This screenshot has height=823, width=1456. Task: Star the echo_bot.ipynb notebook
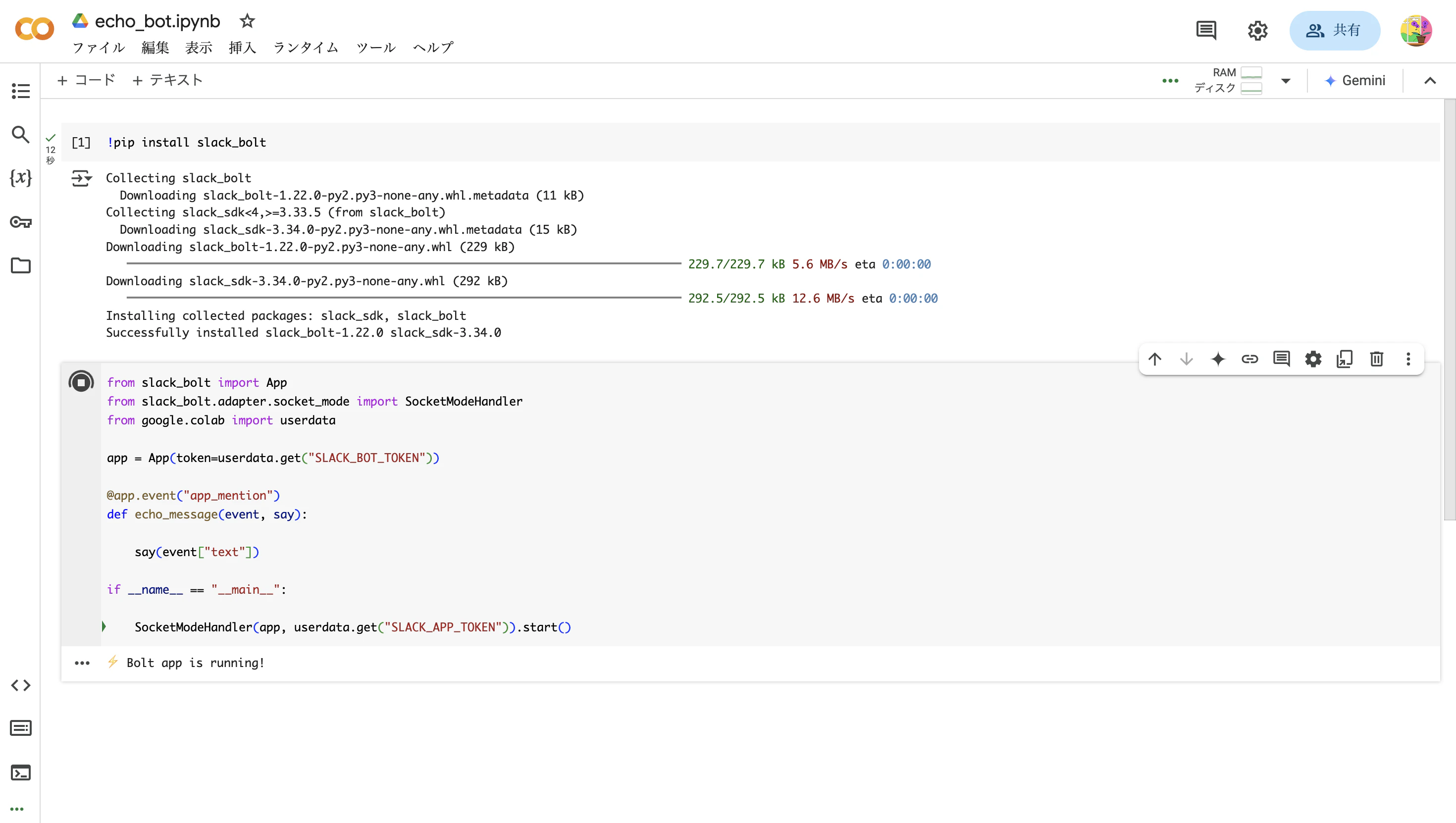pos(247,21)
